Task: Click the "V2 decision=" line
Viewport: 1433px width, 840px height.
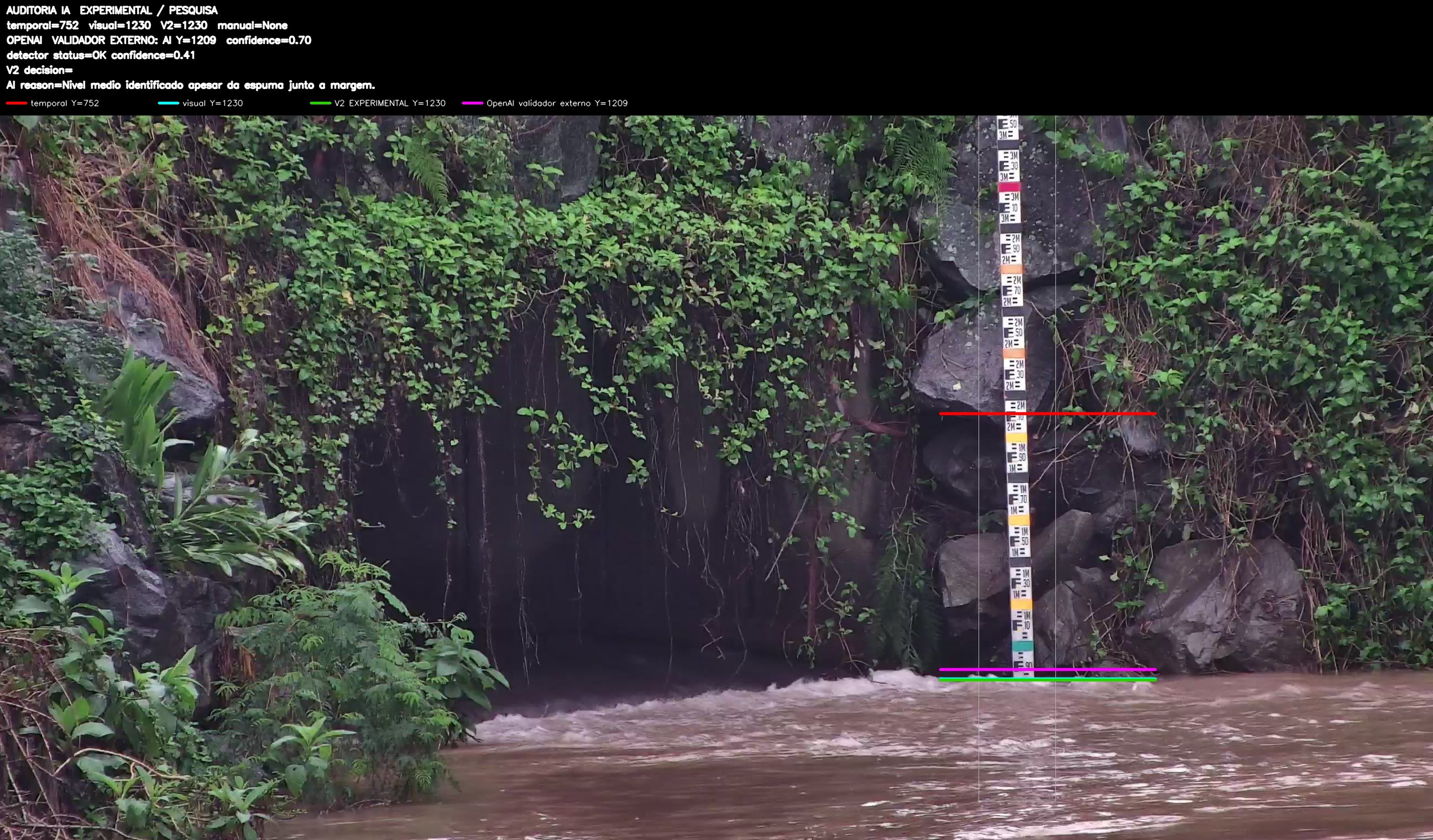Action: 40,70
